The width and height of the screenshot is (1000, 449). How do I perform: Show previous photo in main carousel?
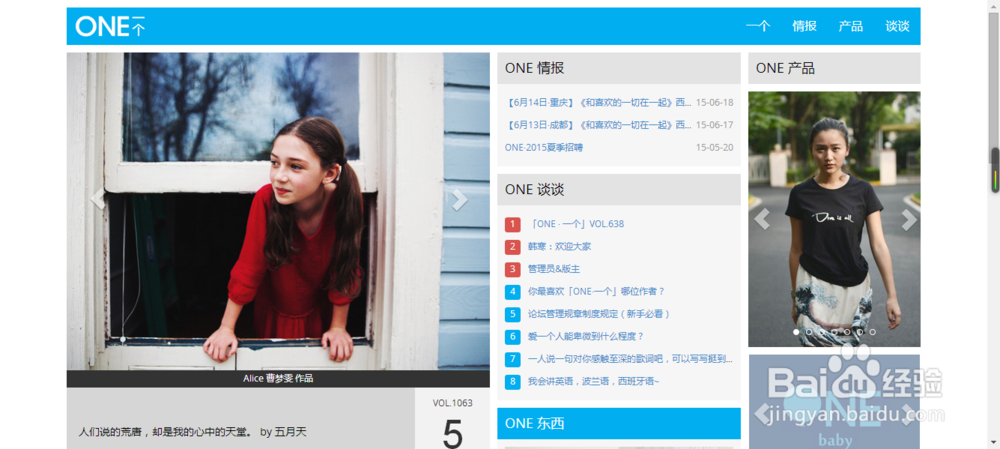click(97, 199)
